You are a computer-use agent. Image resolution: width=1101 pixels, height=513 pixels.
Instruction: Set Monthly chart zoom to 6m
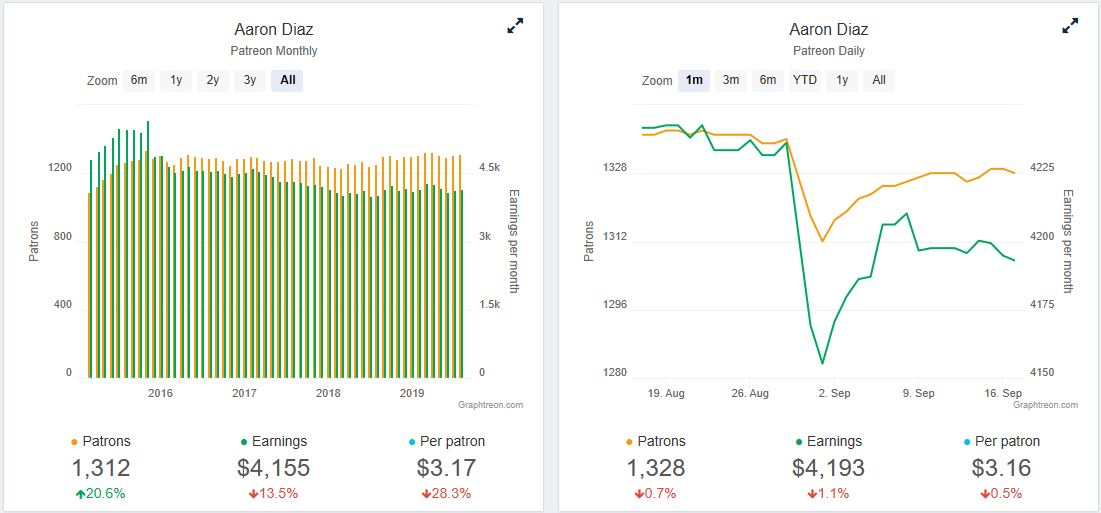coord(139,80)
